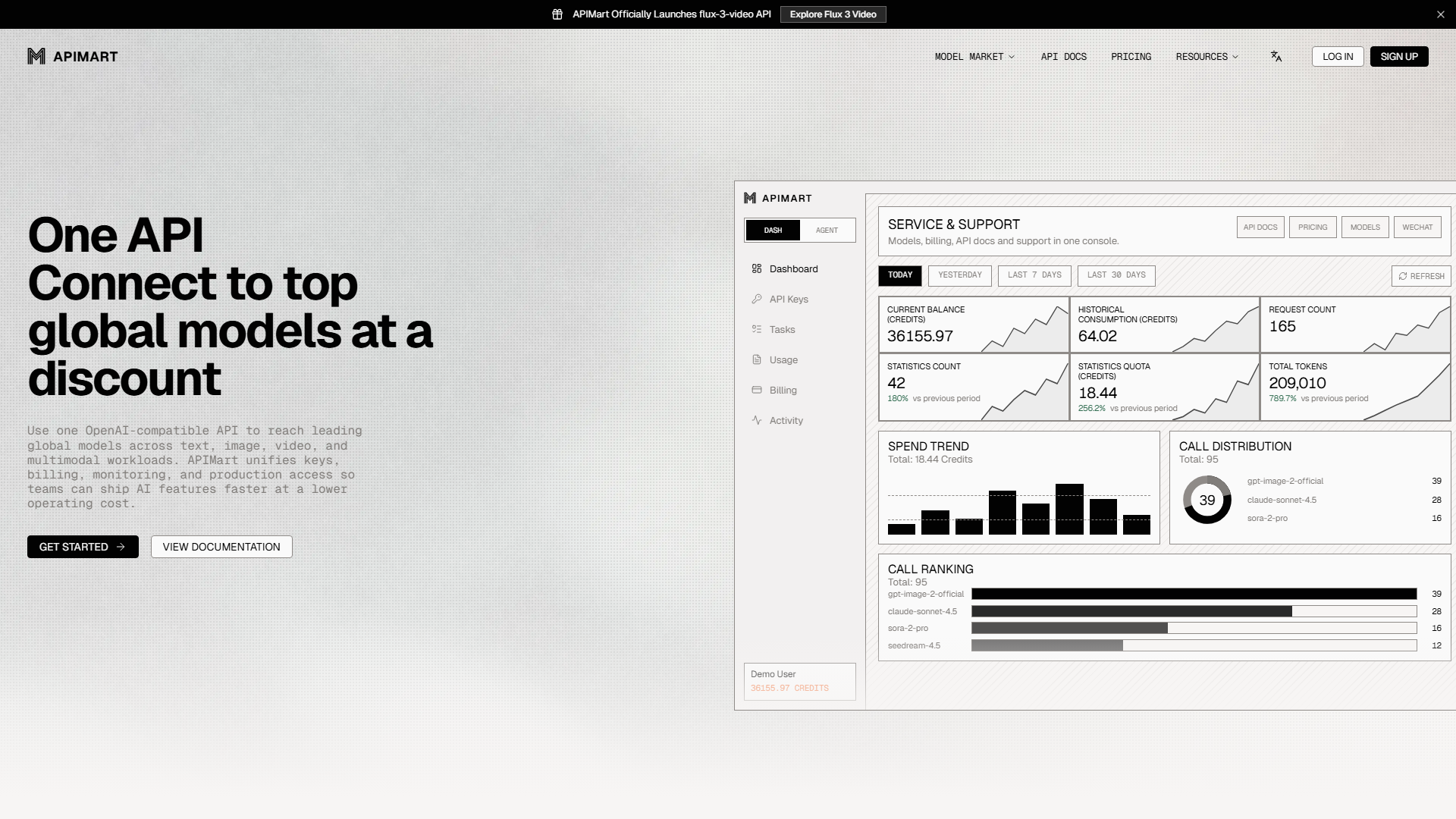Click Explore Flux 3 Video button

[833, 14]
